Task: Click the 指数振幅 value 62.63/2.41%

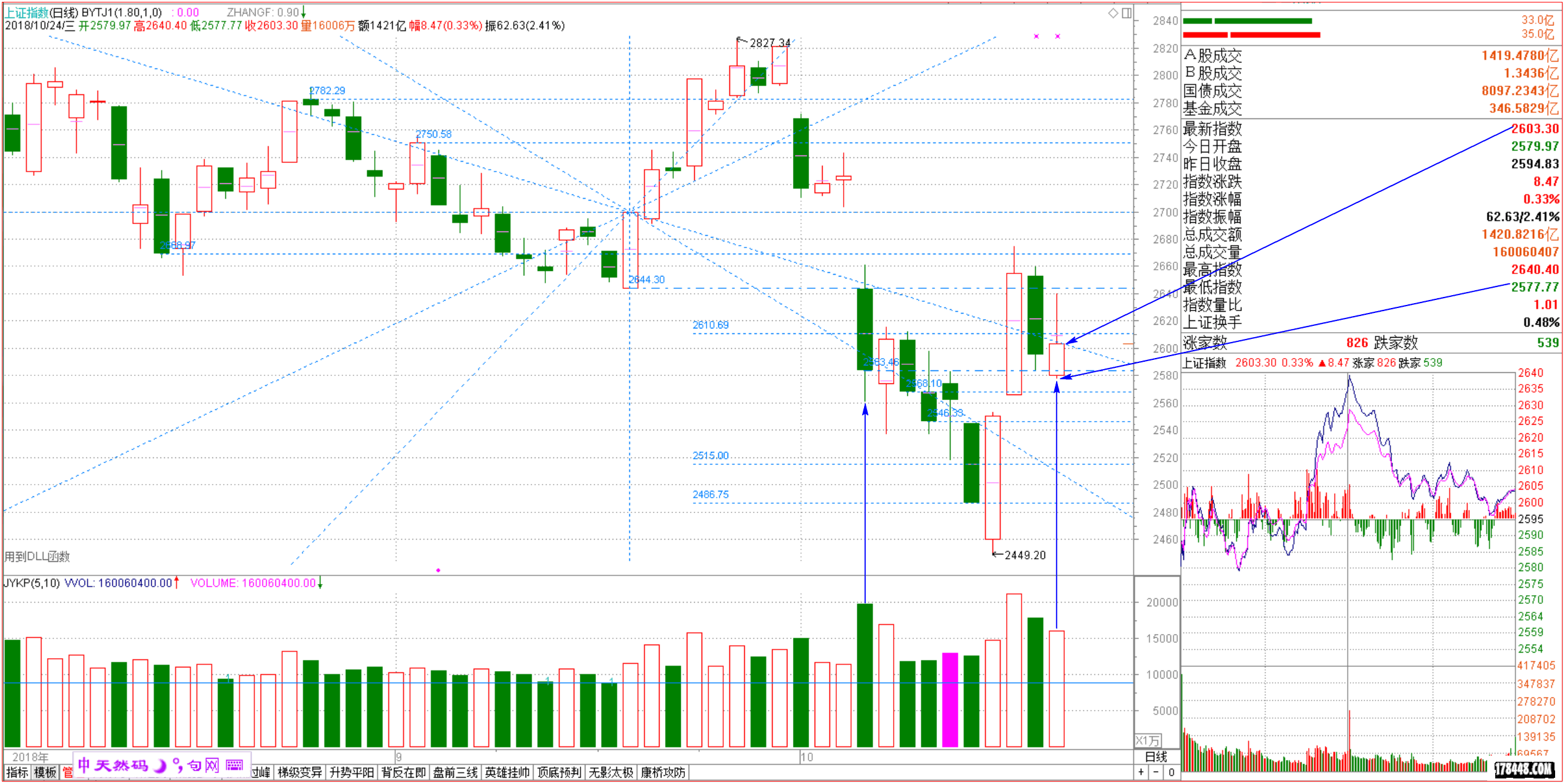Action: [1522, 217]
